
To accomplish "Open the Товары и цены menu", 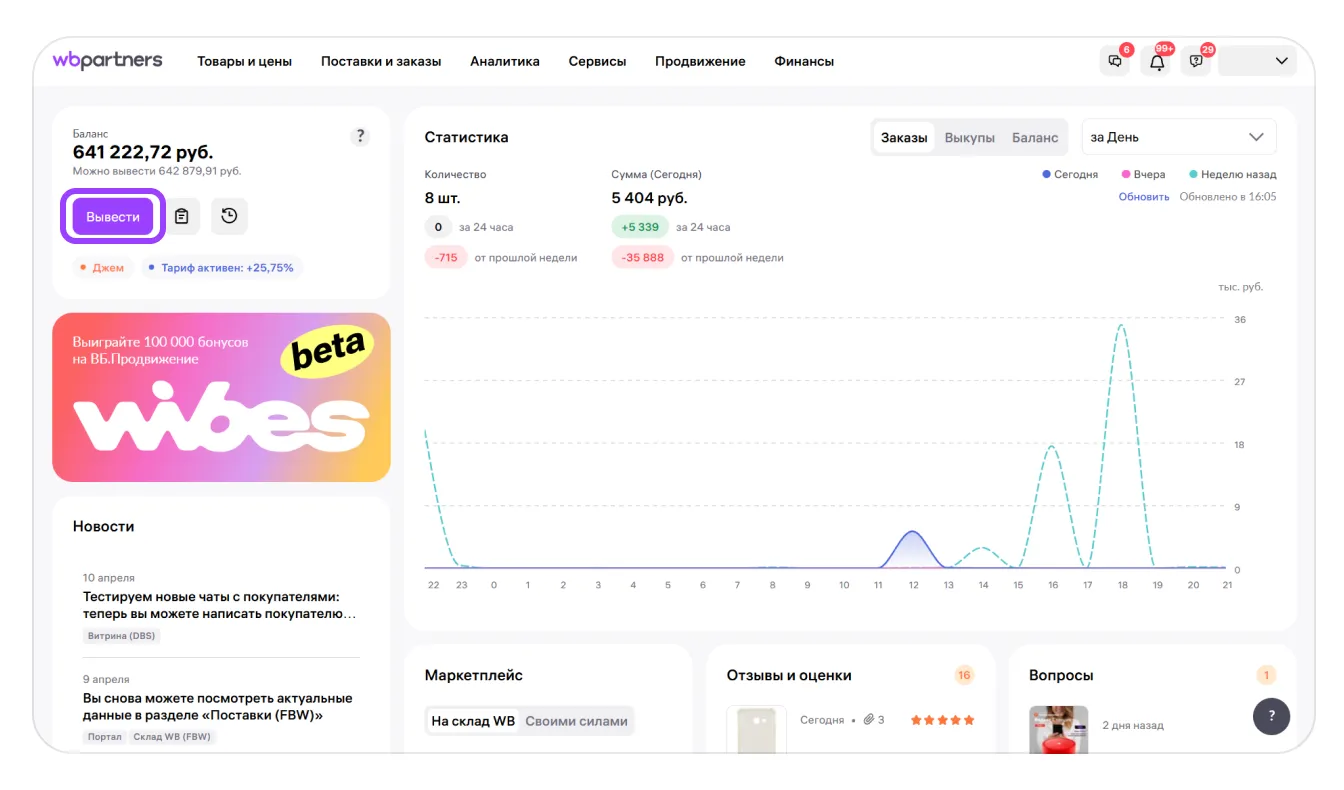I will pyautogui.click(x=244, y=62).
